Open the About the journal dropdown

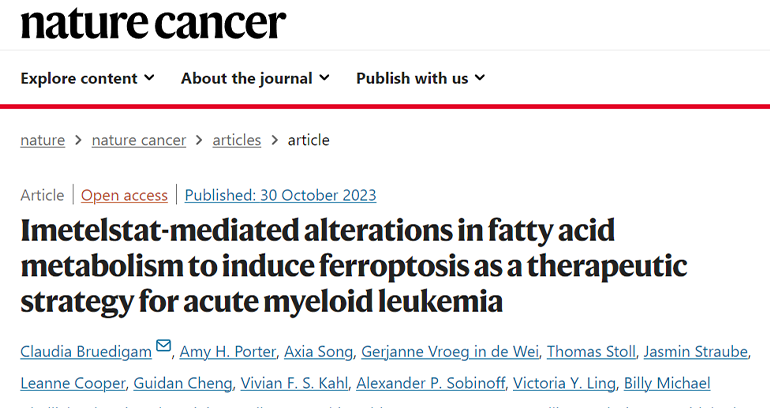click(x=255, y=78)
